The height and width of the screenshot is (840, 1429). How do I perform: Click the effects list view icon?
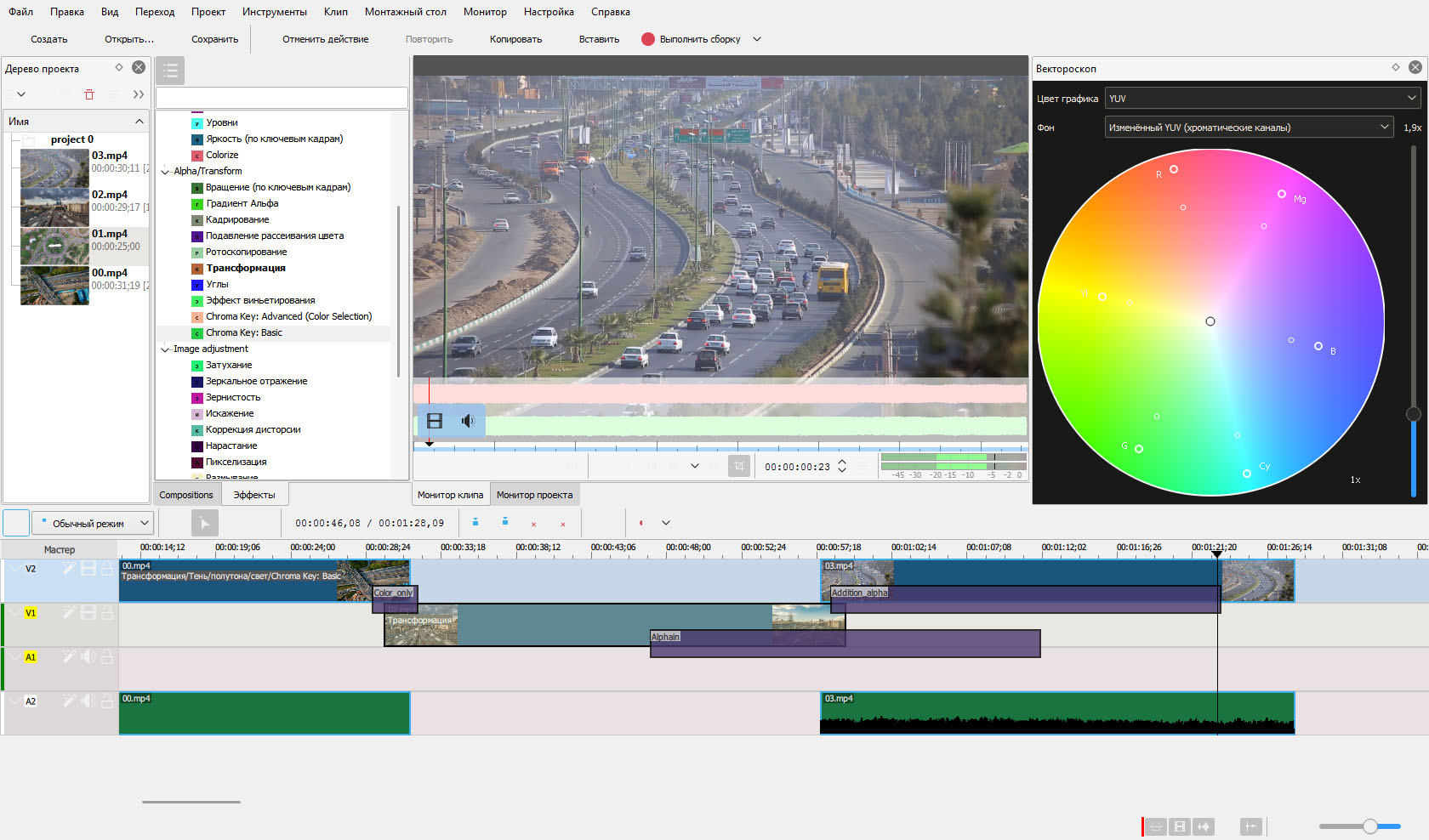(170, 71)
